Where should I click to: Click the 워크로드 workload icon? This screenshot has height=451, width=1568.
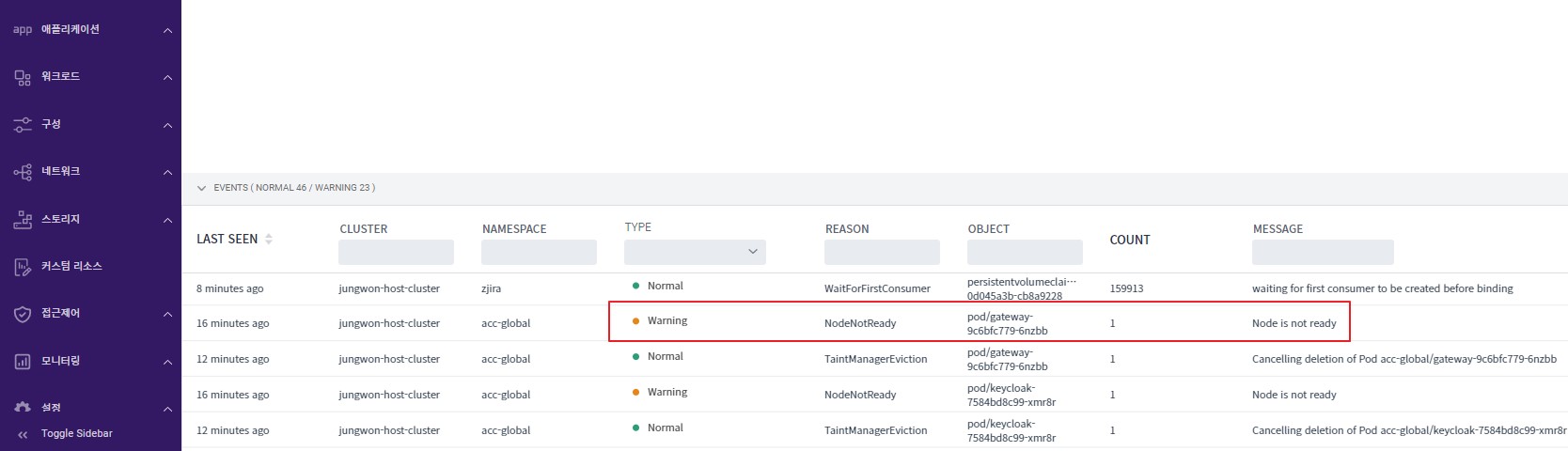click(23, 77)
